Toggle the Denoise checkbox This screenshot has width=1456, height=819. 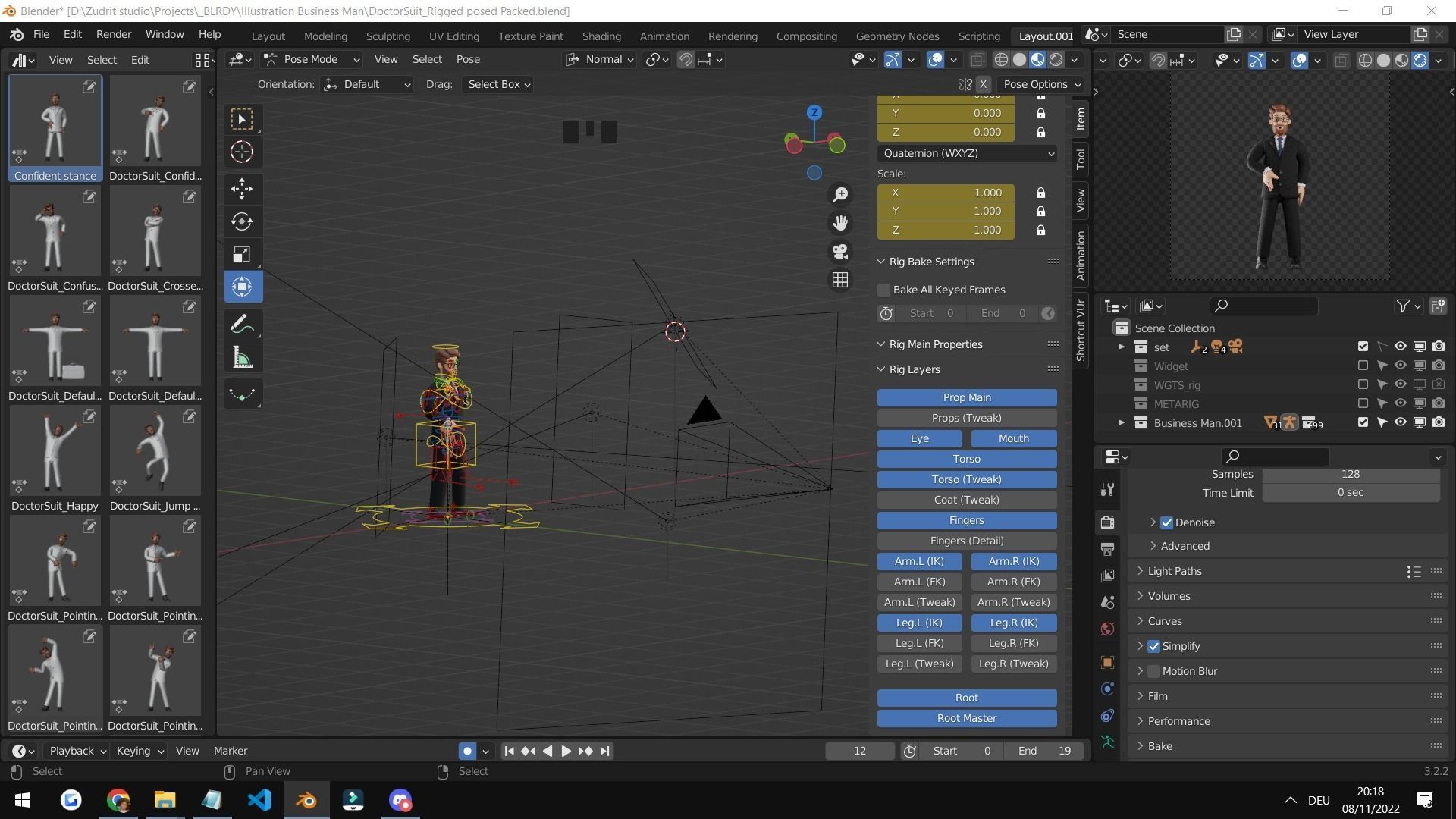pos(1166,522)
